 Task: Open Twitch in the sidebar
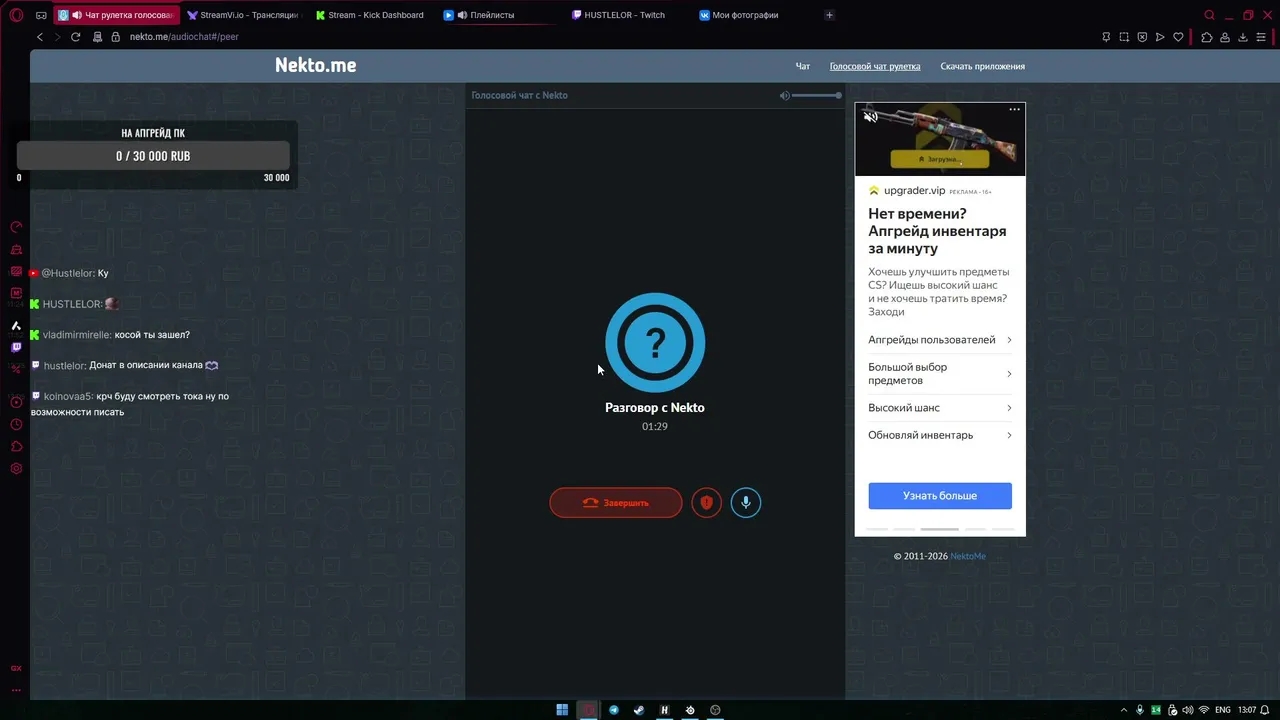16,348
